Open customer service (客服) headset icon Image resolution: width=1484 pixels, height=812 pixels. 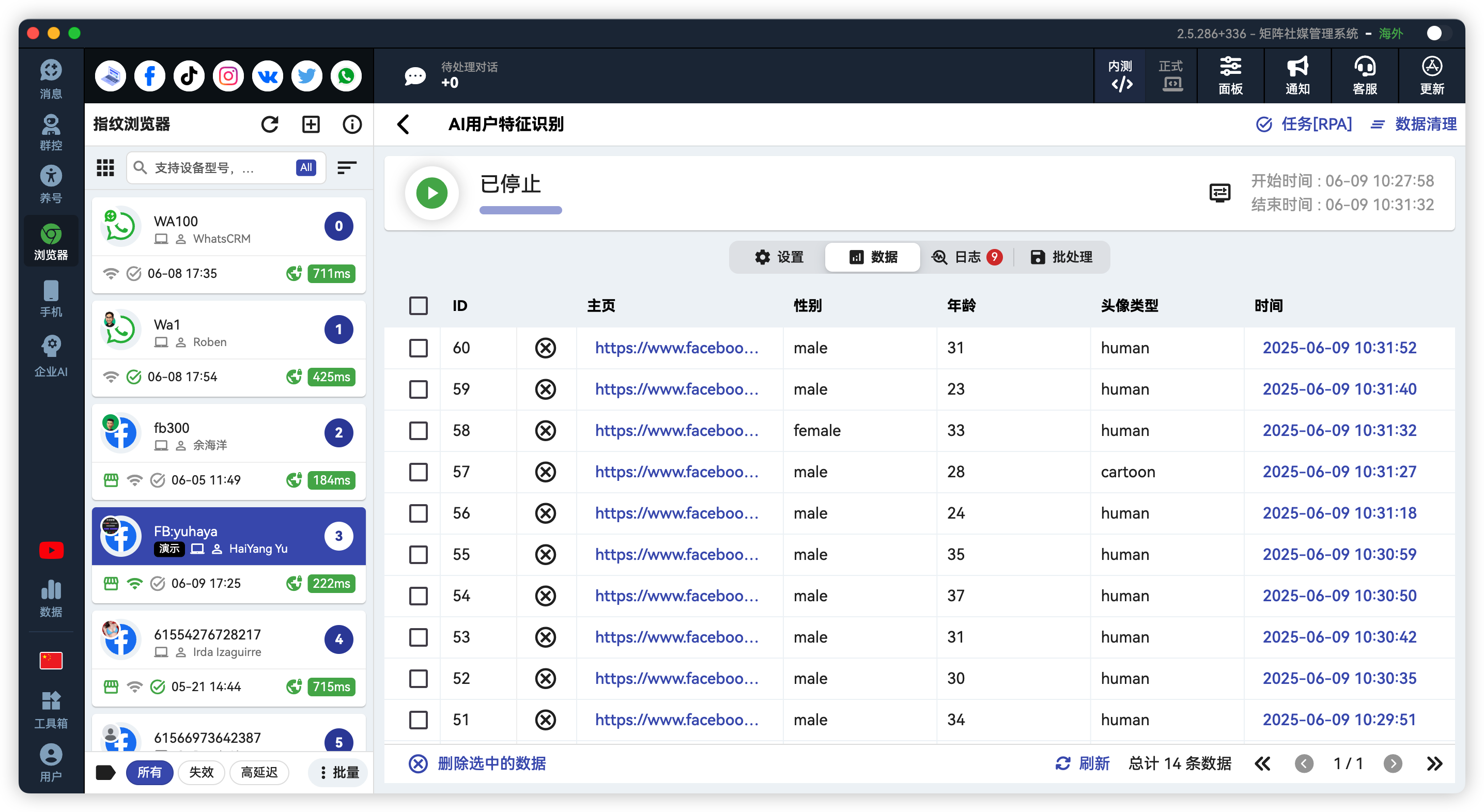pos(1365,75)
